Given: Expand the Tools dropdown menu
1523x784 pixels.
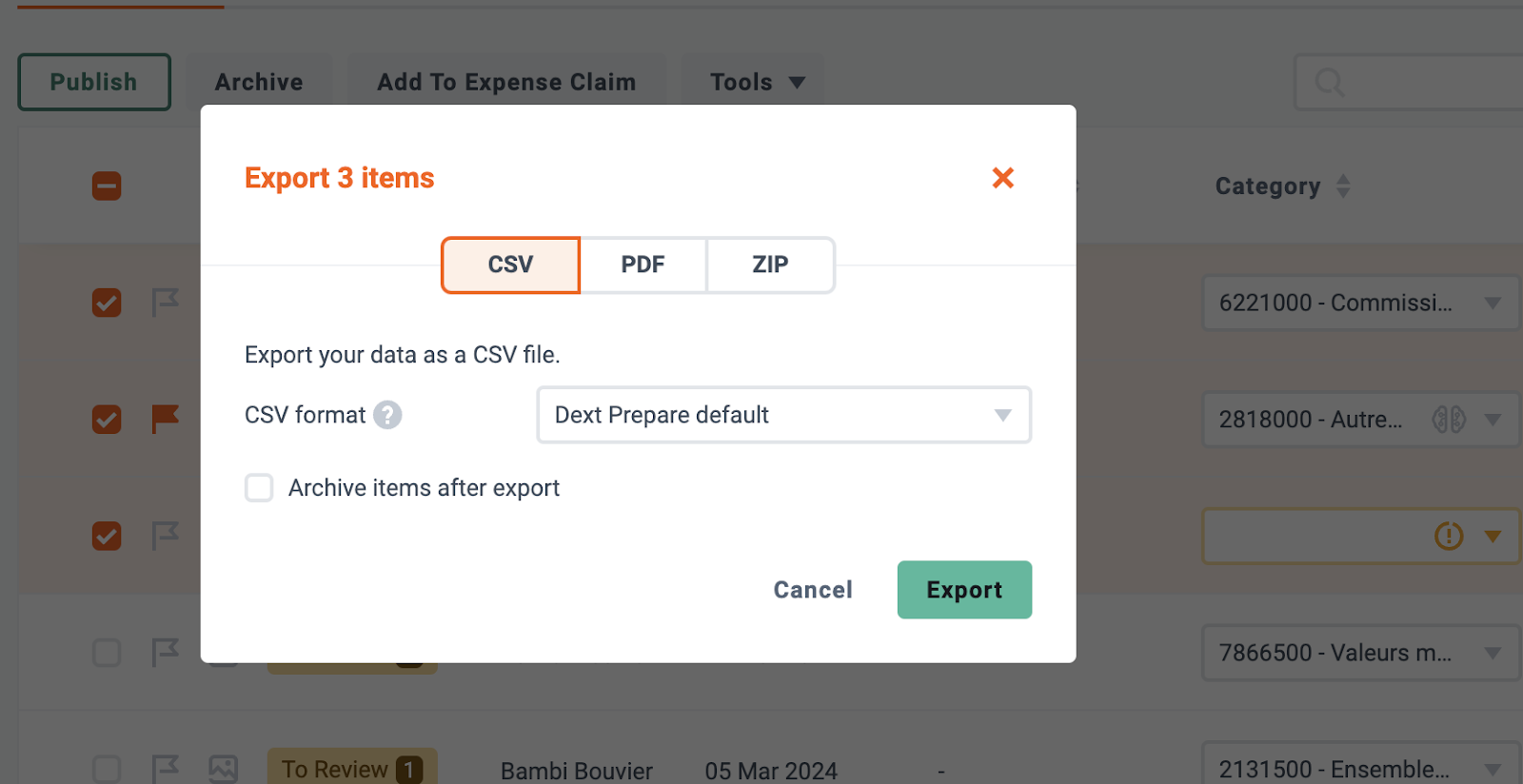Looking at the screenshot, I should [758, 82].
